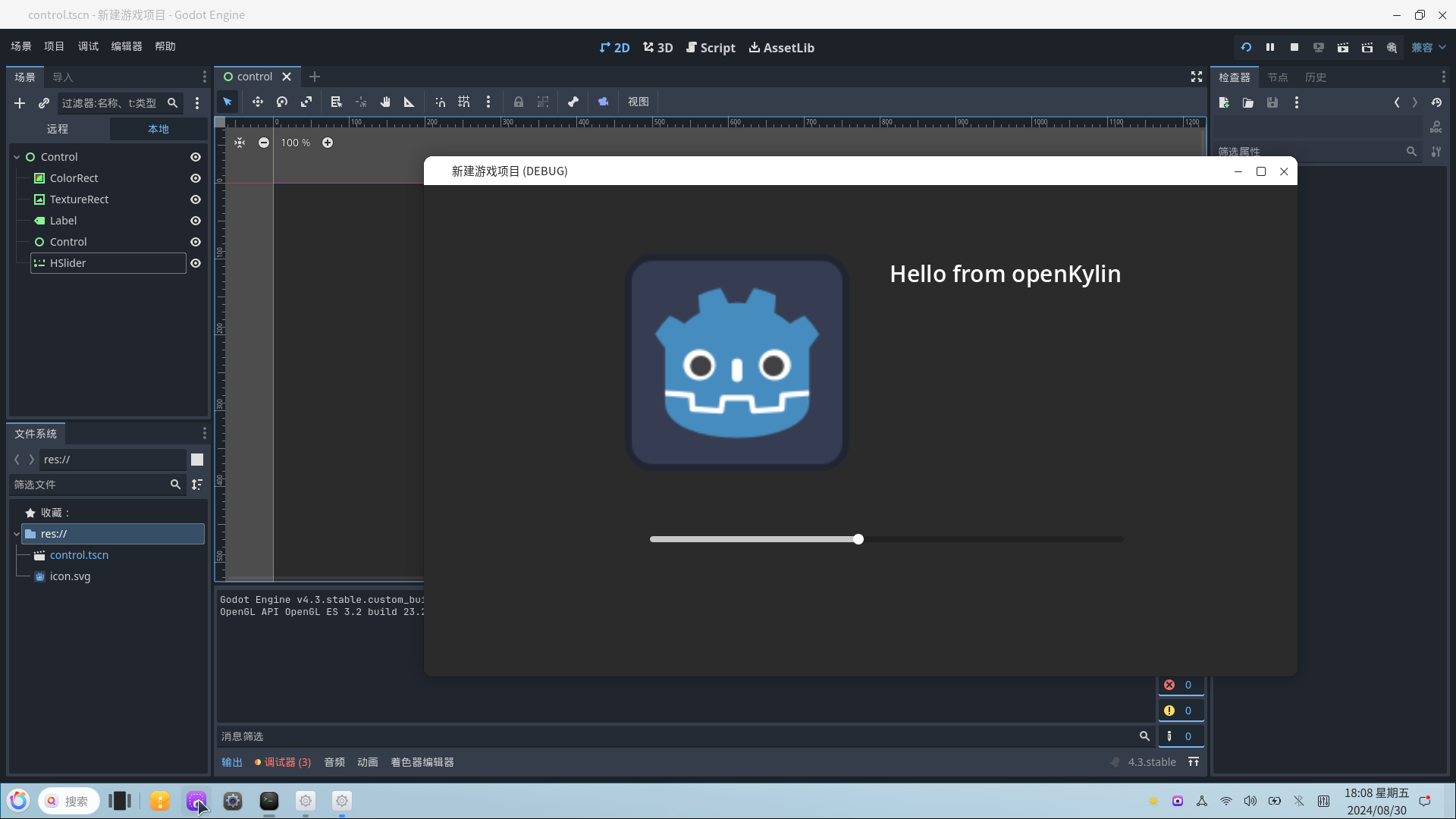Open the 编辑器 menu
Viewport: 1456px width, 819px height.
127,46
